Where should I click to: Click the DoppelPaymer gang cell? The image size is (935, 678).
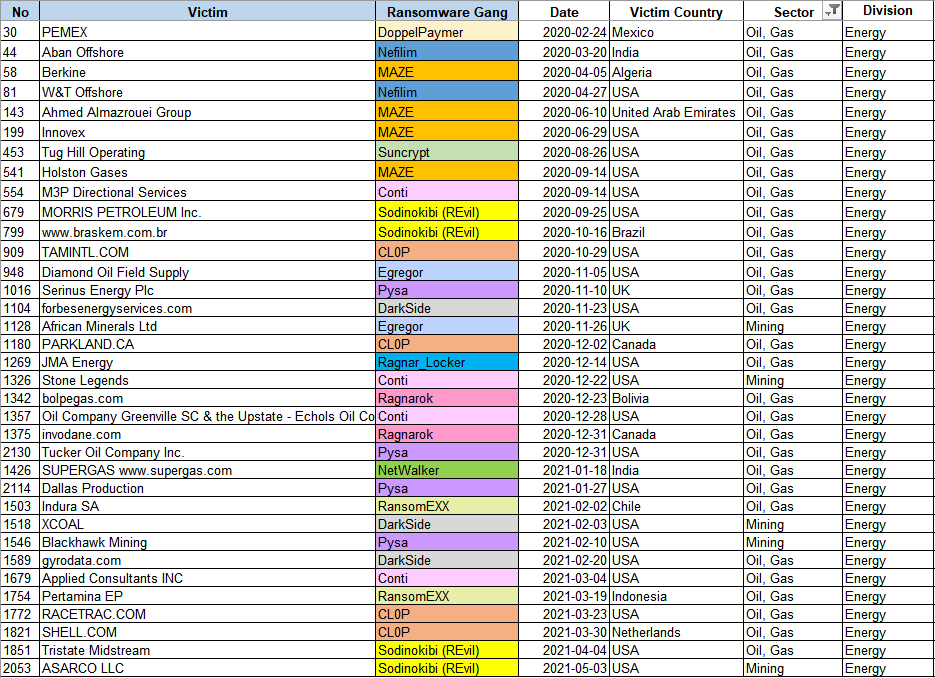pos(447,32)
